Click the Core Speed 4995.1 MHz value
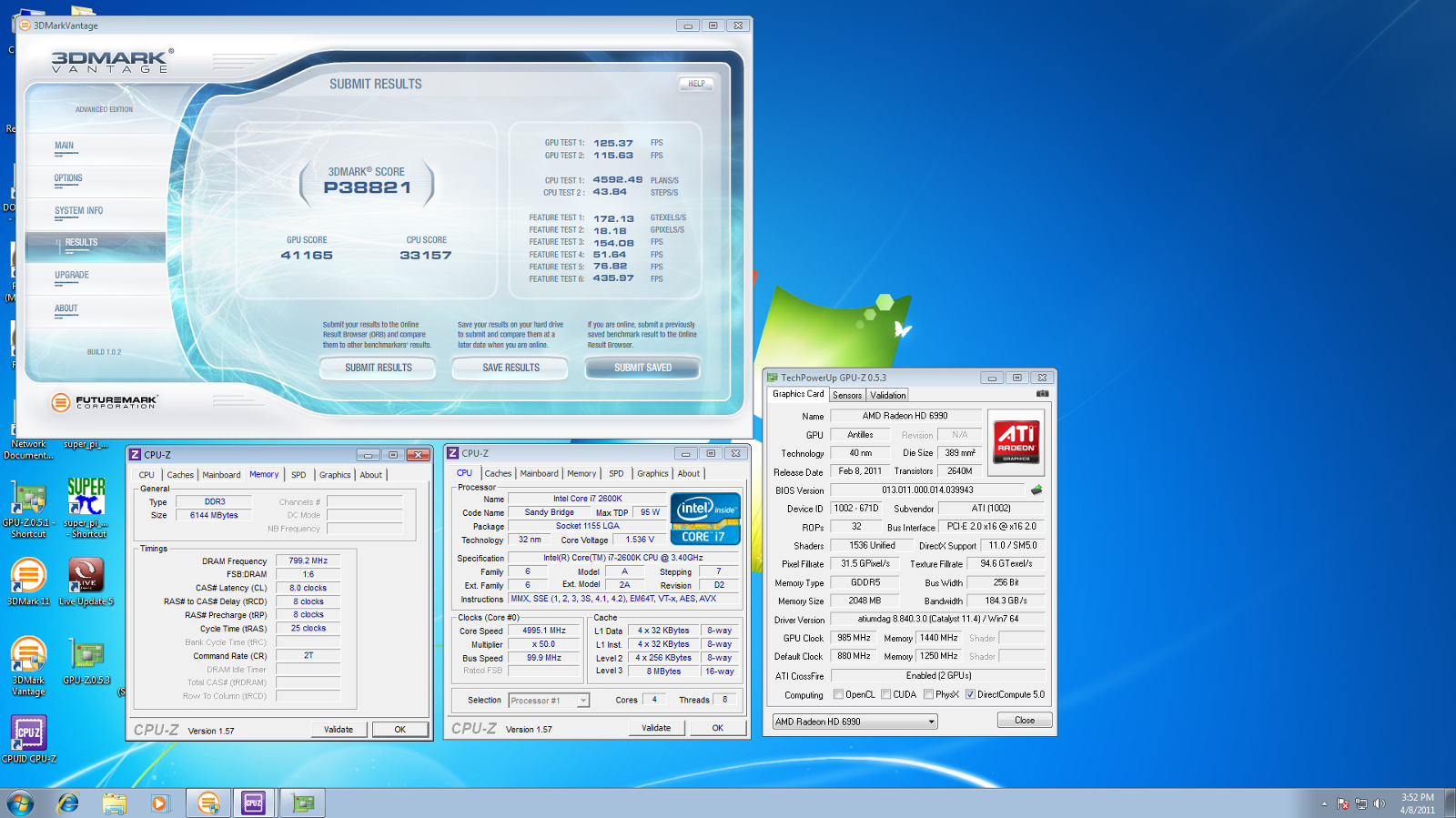This screenshot has height=818, width=1456. coord(544,631)
